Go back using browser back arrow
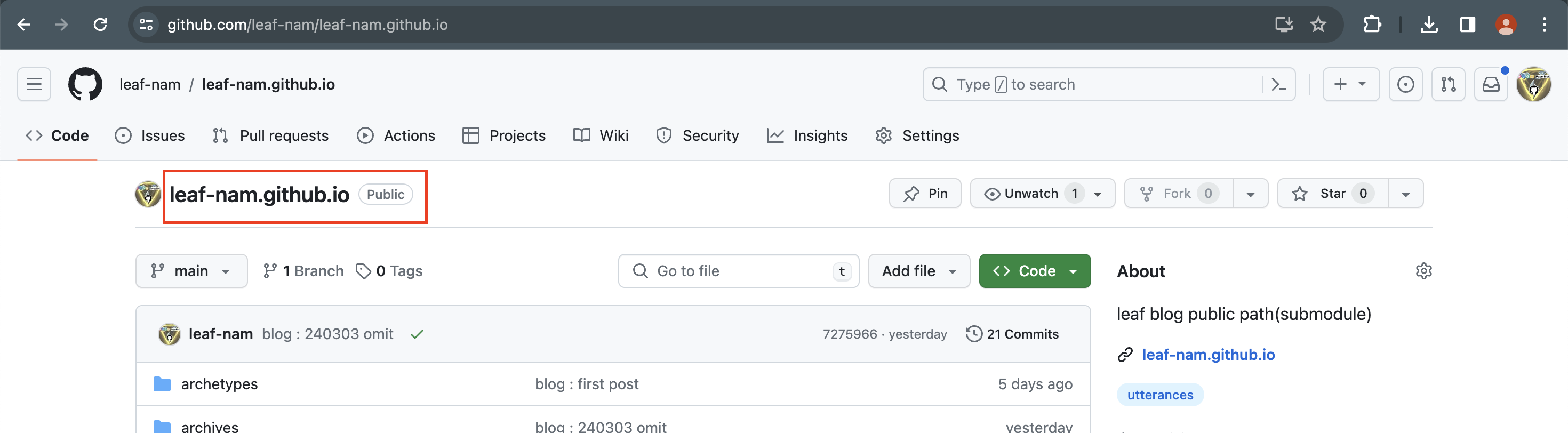This screenshot has width=1568, height=433. (24, 25)
